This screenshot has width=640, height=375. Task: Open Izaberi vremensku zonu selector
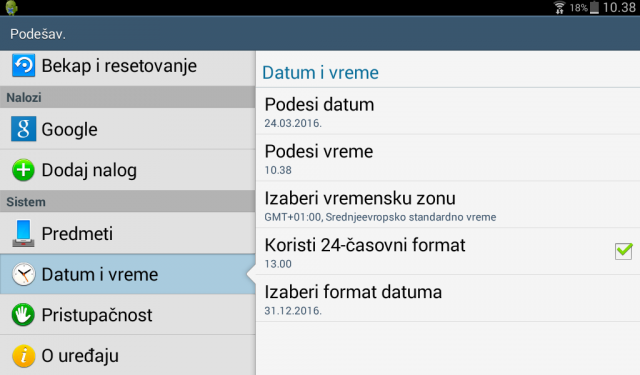click(x=448, y=204)
